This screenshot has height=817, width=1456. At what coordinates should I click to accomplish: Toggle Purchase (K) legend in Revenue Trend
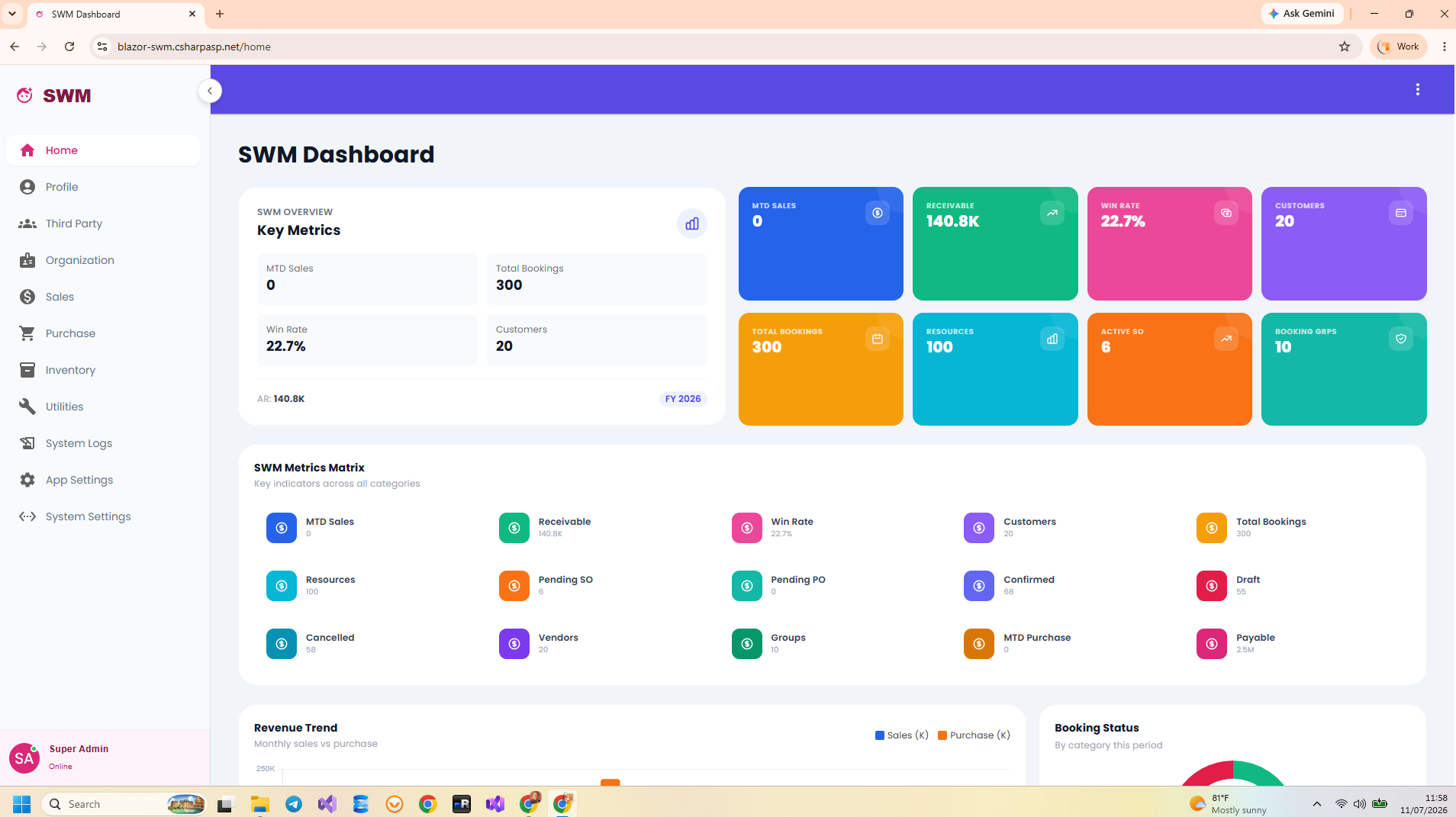click(x=974, y=735)
